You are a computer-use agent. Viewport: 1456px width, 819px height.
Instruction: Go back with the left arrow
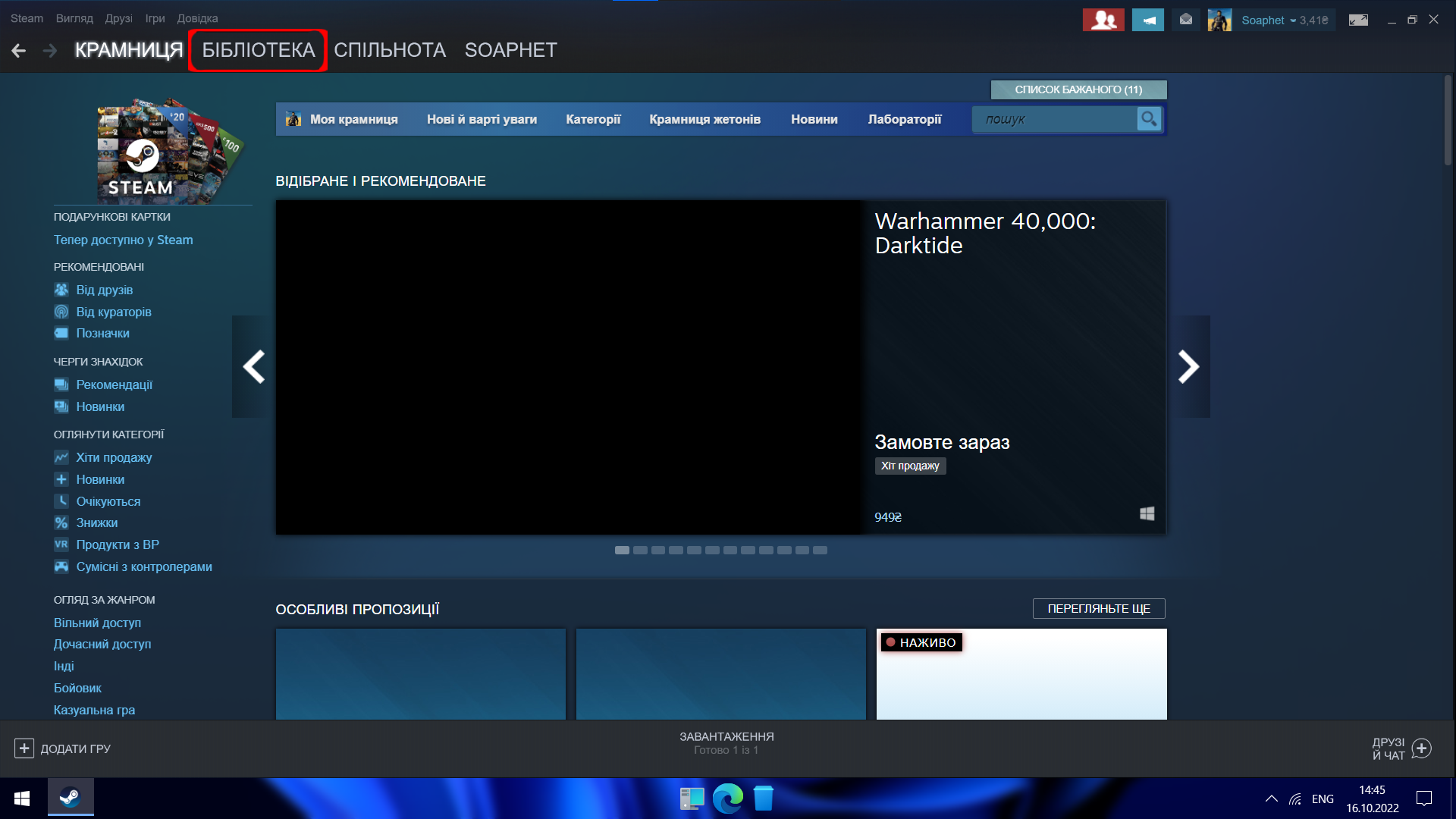coord(19,51)
